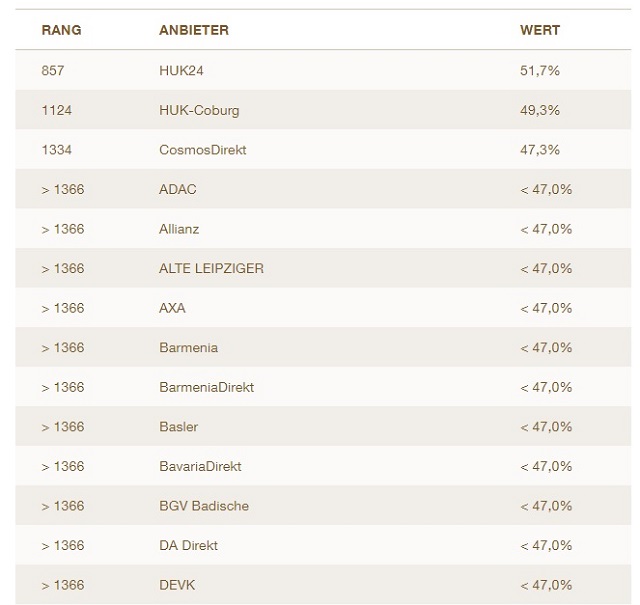The width and height of the screenshot is (640, 605).
Task: Open the BGV Badische entry
Action: click(x=204, y=506)
